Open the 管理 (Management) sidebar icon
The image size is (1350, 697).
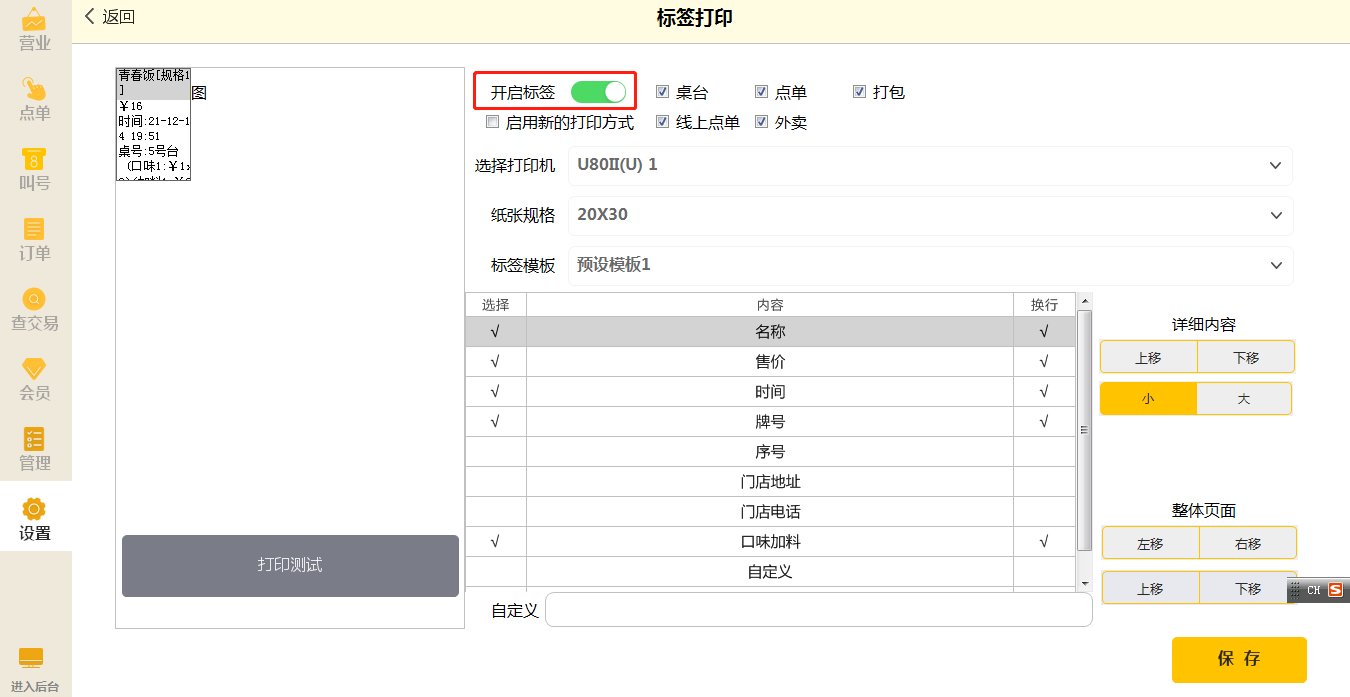click(34, 450)
